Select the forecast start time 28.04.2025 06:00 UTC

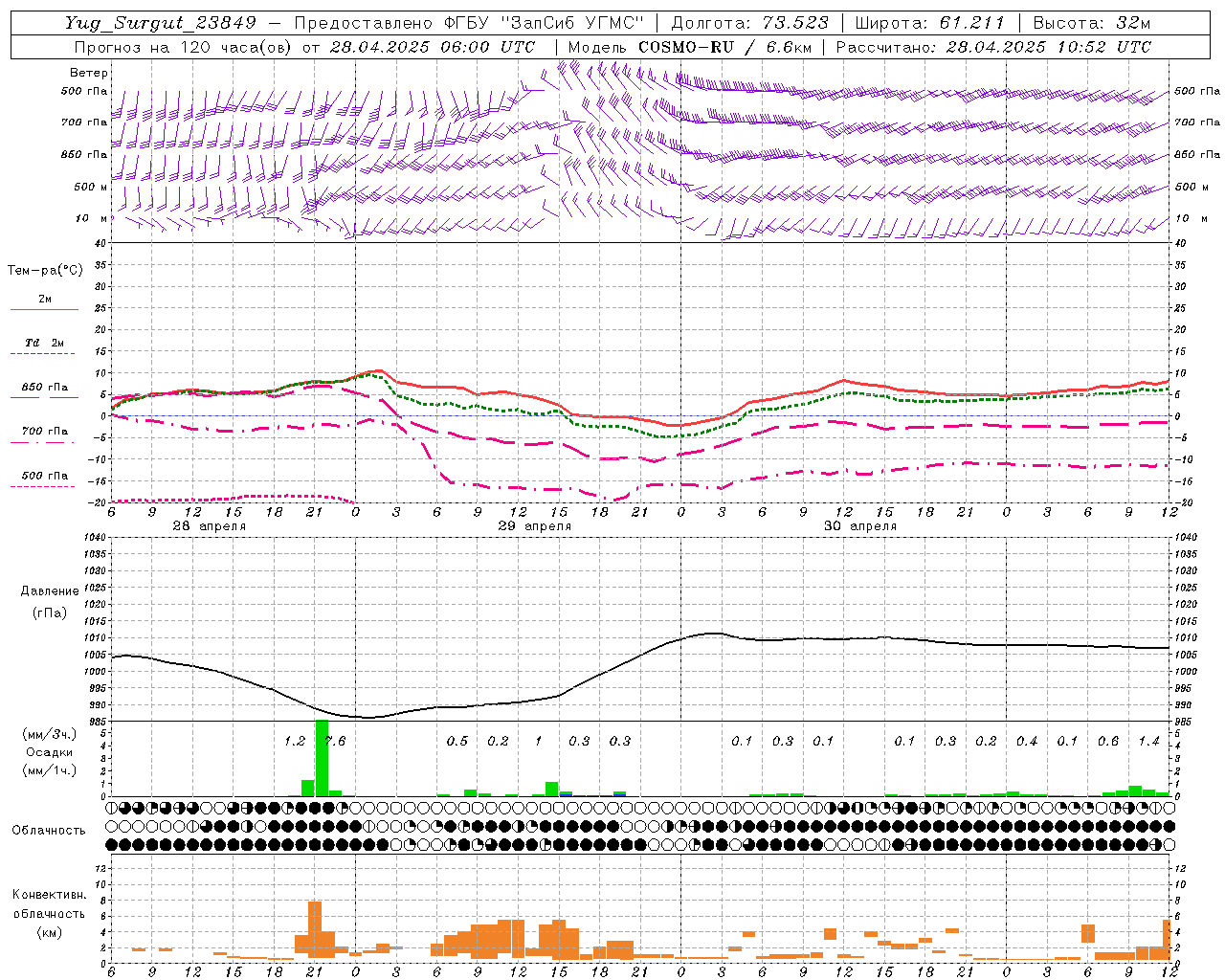click(x=433, y=47)
